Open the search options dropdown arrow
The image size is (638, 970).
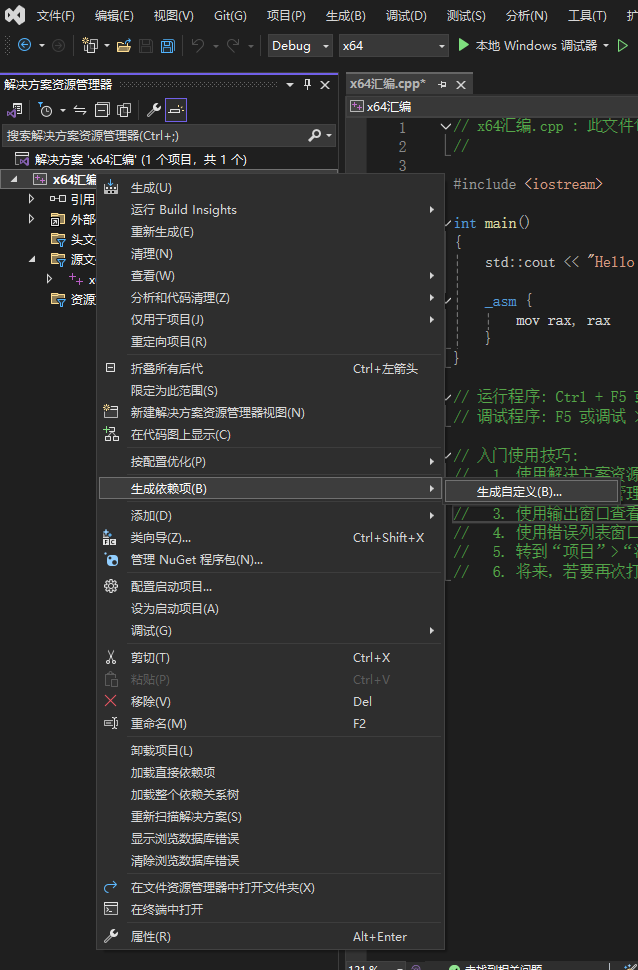(x=329, y=135)
